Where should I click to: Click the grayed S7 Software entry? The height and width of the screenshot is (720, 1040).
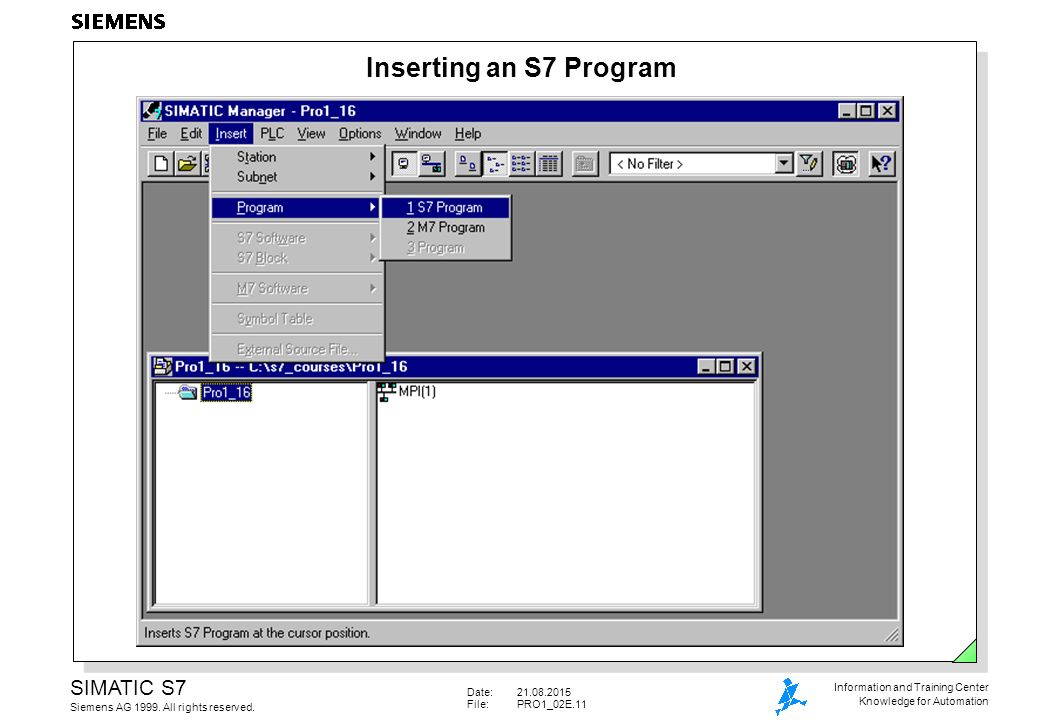(296, 238)
